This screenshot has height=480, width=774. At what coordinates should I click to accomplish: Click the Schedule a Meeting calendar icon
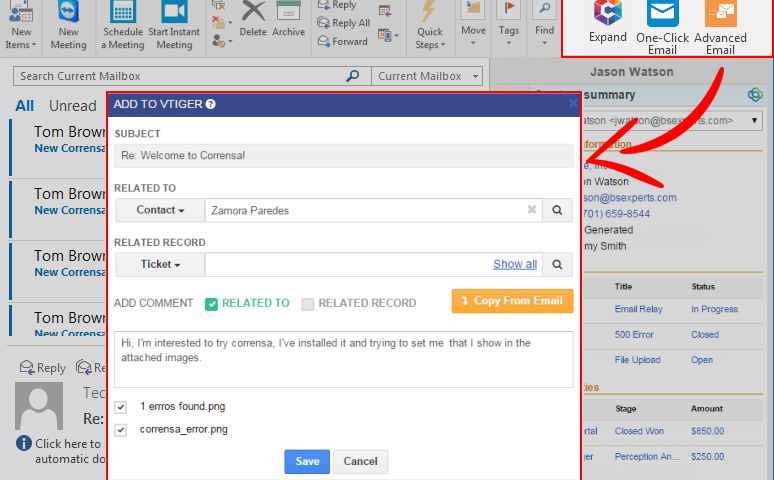pos(122,11)
